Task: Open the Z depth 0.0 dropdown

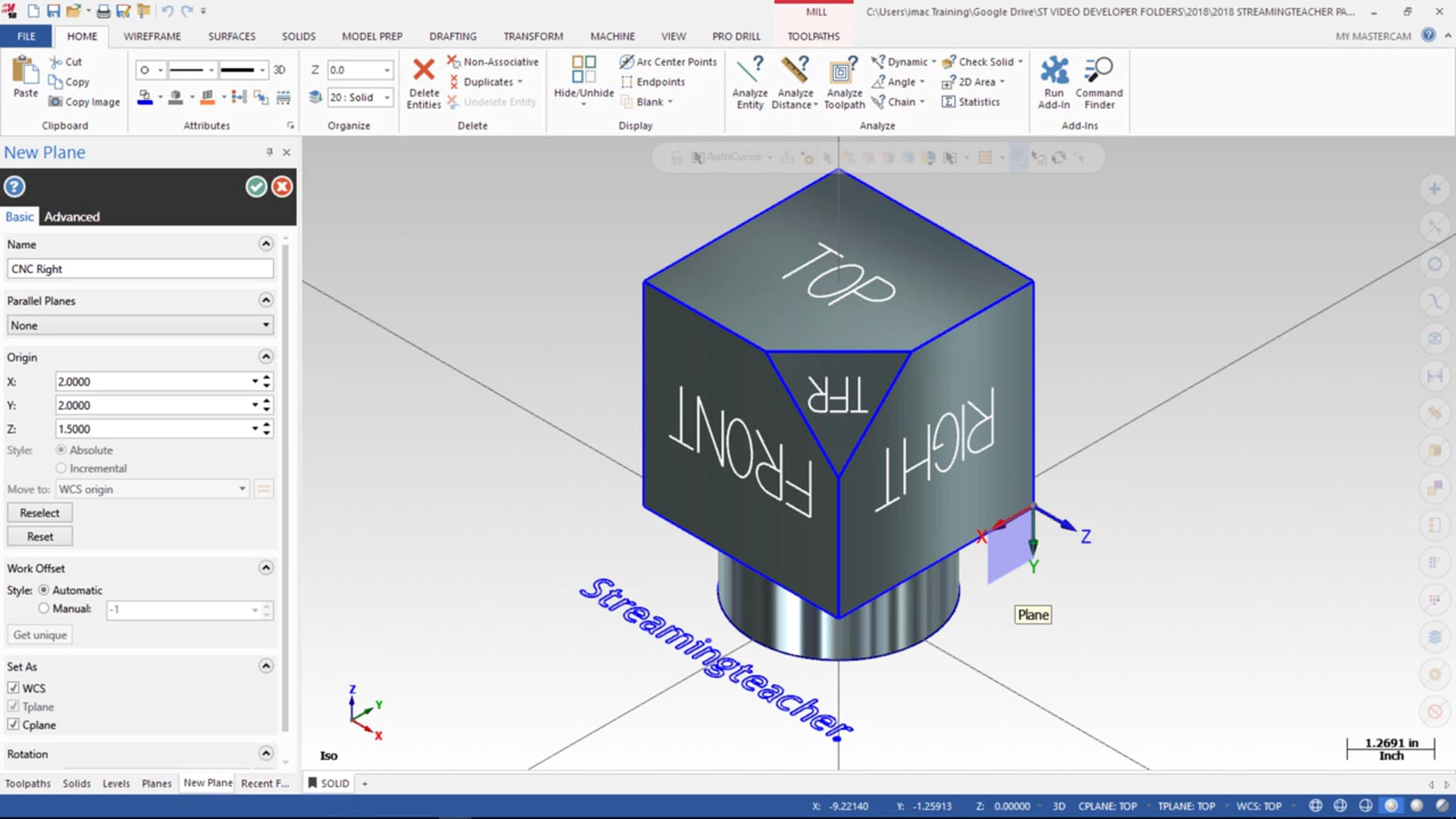Action: click(387, 70)
